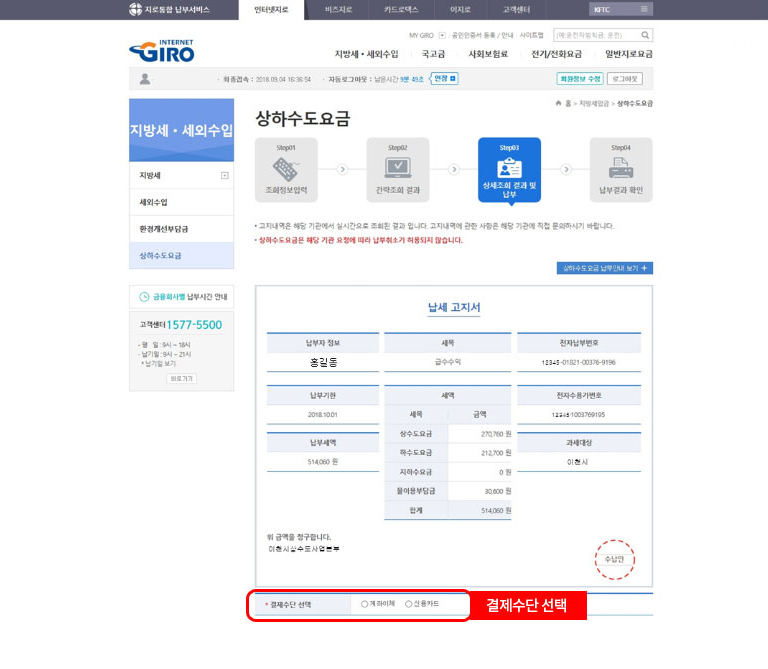Click the clock icon beside 금융회사별 납부시간 안내

pyautogui.click(x=144, y=297)
